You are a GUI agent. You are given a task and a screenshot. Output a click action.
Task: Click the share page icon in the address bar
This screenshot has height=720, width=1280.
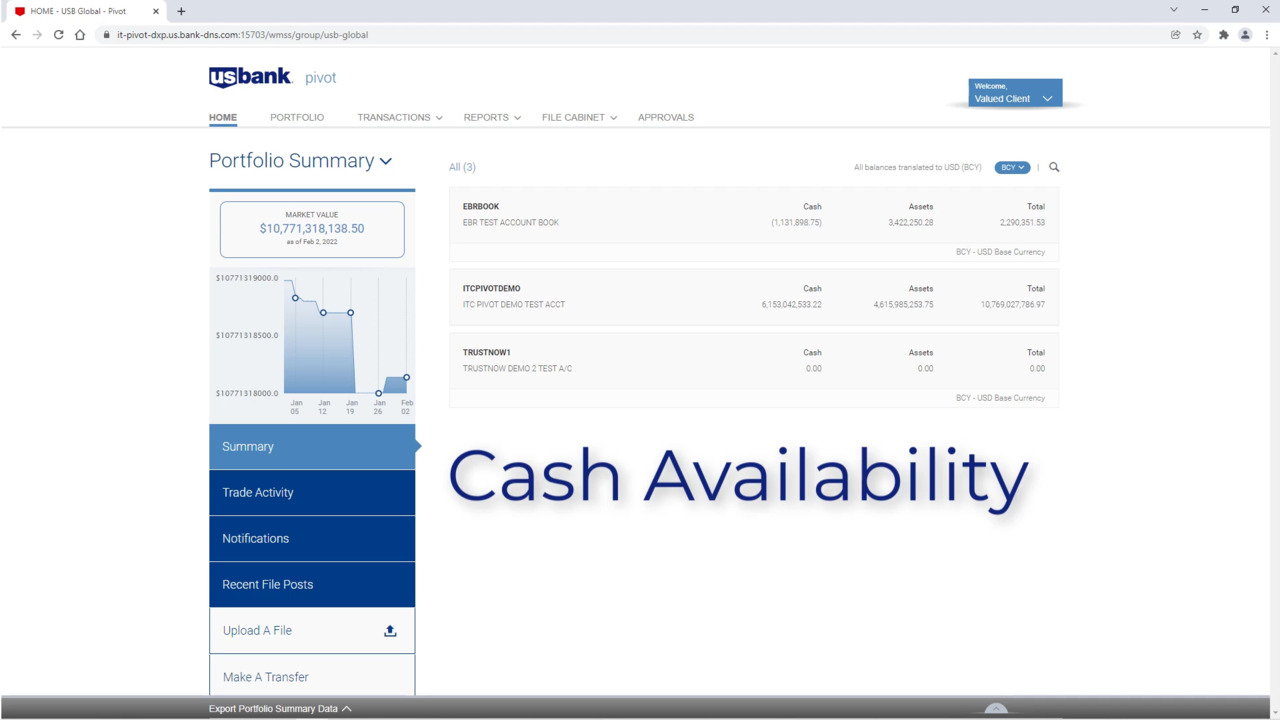pos(1175,35)
